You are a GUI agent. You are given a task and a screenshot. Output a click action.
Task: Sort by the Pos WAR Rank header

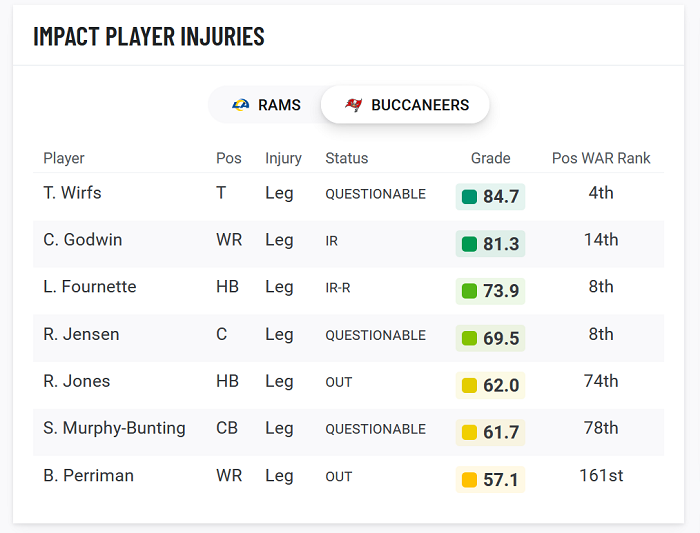pyautogui.click(x=601, y=158)
